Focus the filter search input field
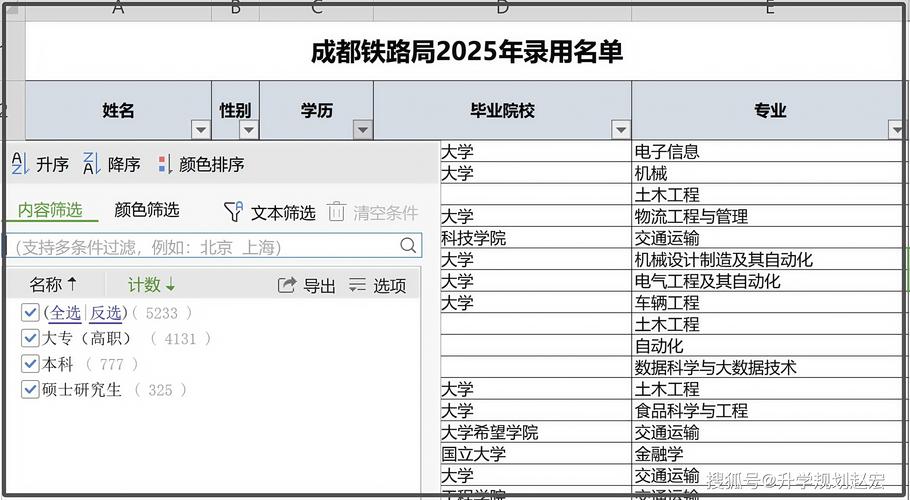 coord(212,246)
